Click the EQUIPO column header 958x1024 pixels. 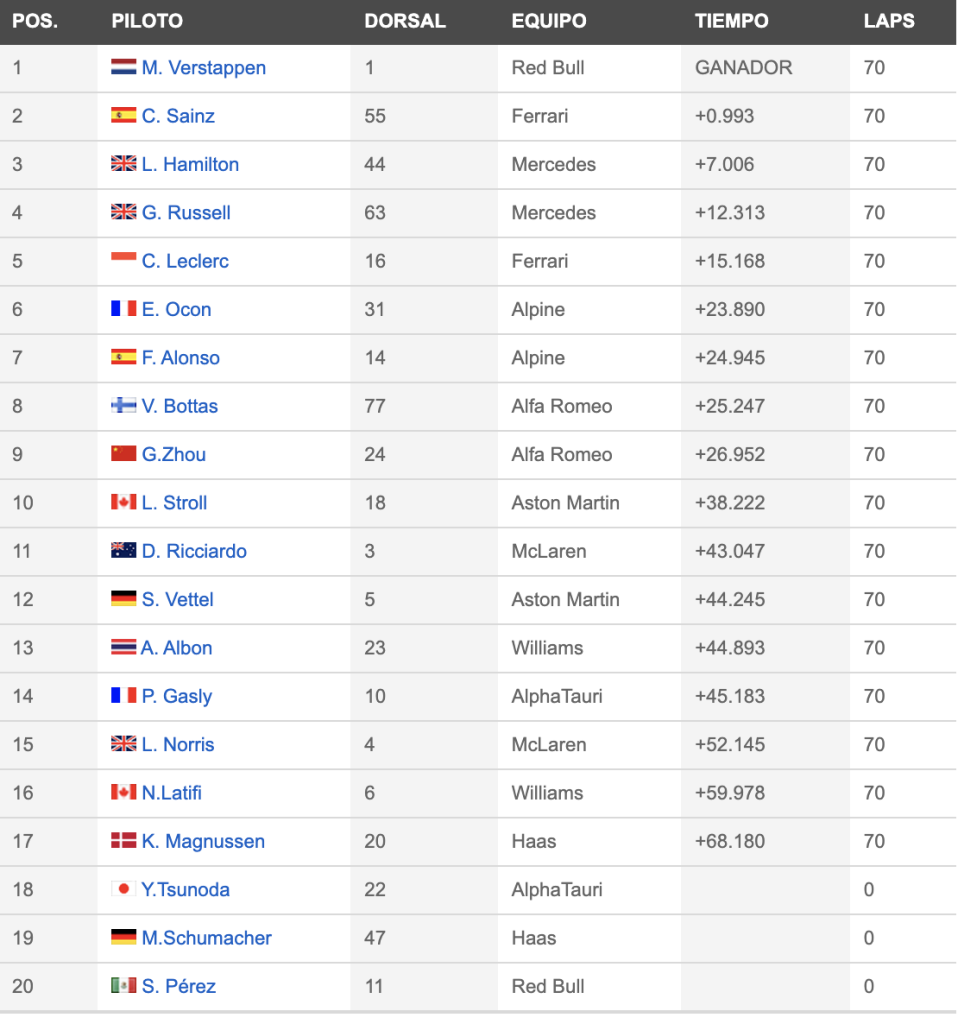pos(549,21)
